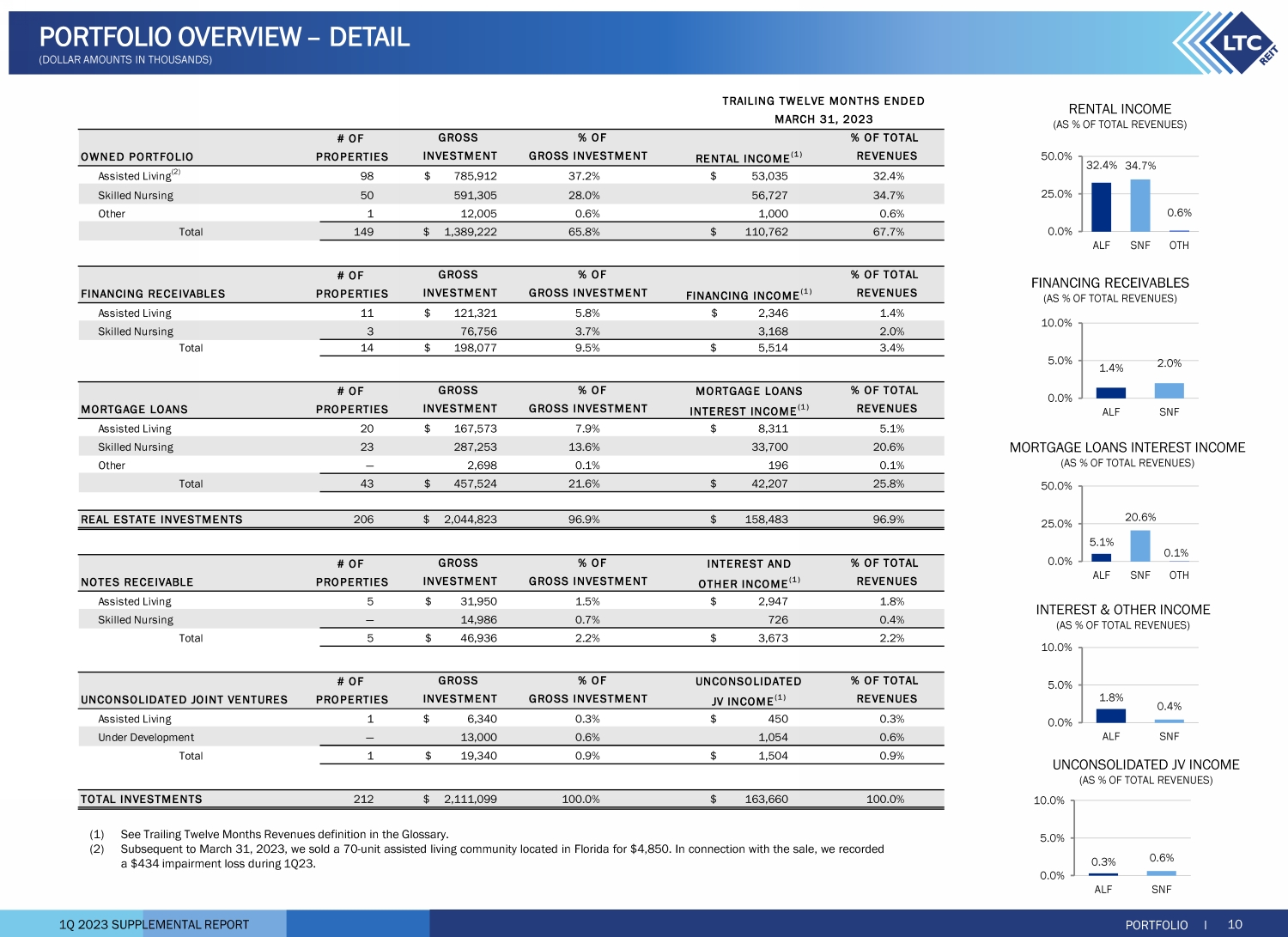
Task: Select the ALF bar in Financing Receivables chart
Action: (x=1110, y=392)
